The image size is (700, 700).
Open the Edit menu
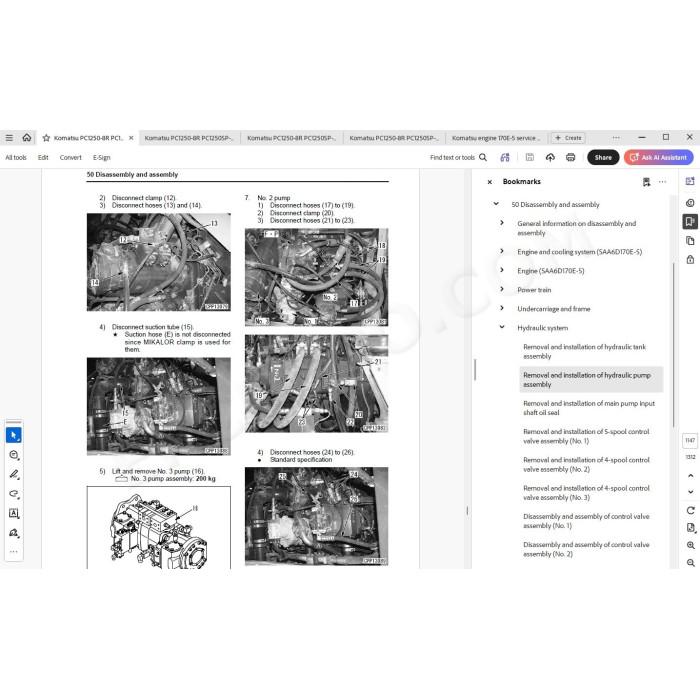pos(43,158)
